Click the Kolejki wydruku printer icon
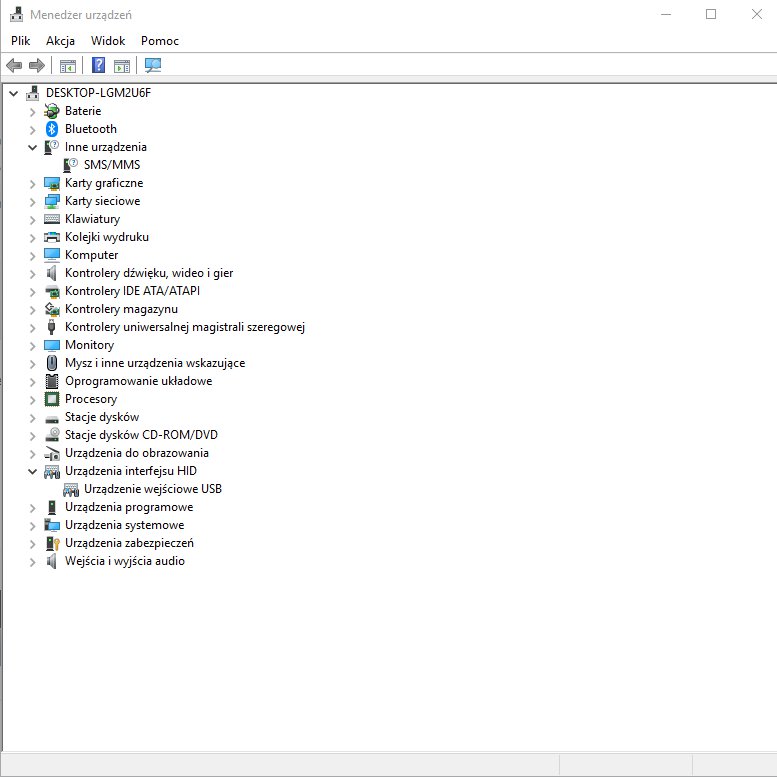The width and height of the screenshot is (777, 777). tap(52, 237)
